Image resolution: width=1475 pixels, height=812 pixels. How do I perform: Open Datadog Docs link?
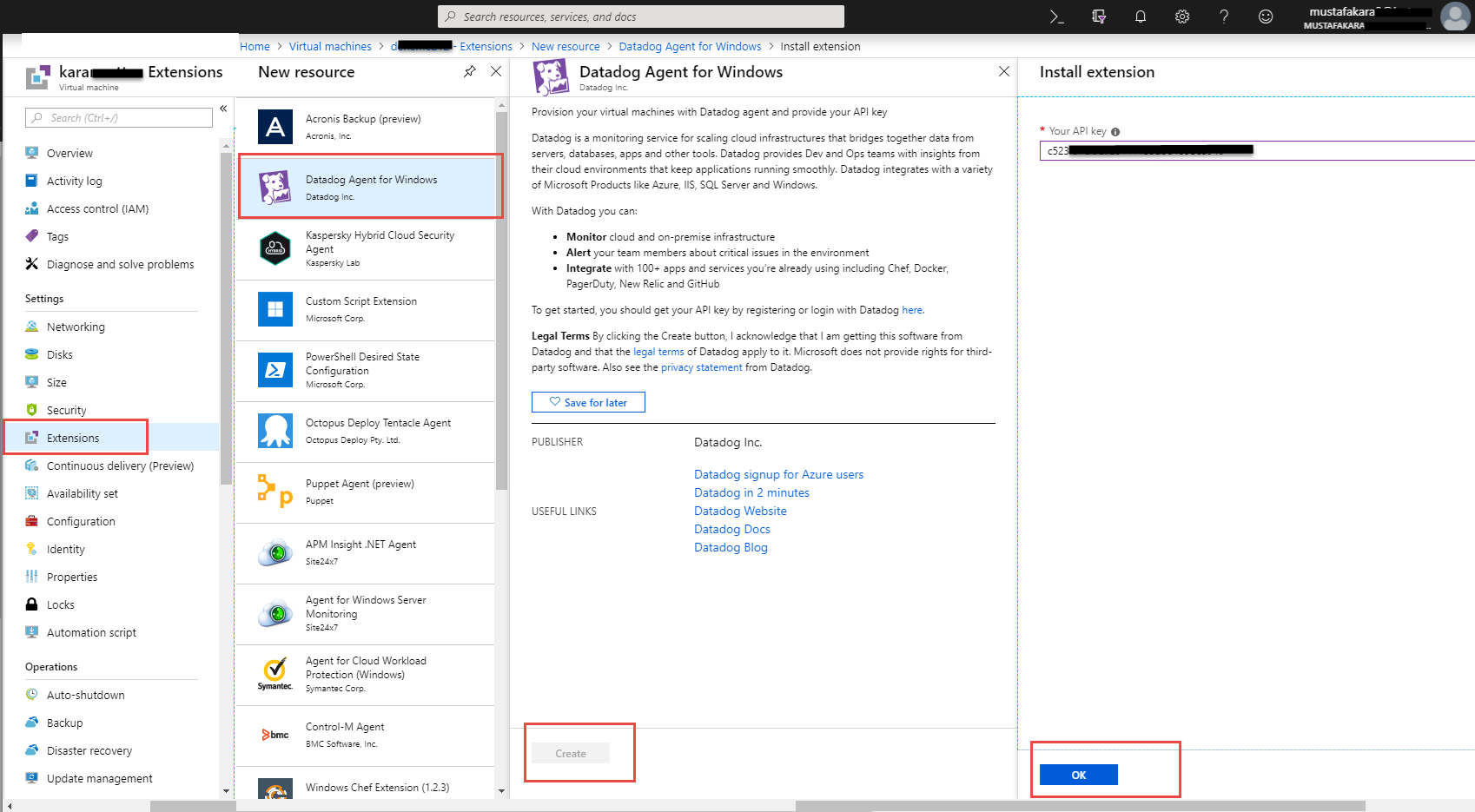(x=731, y=529)
